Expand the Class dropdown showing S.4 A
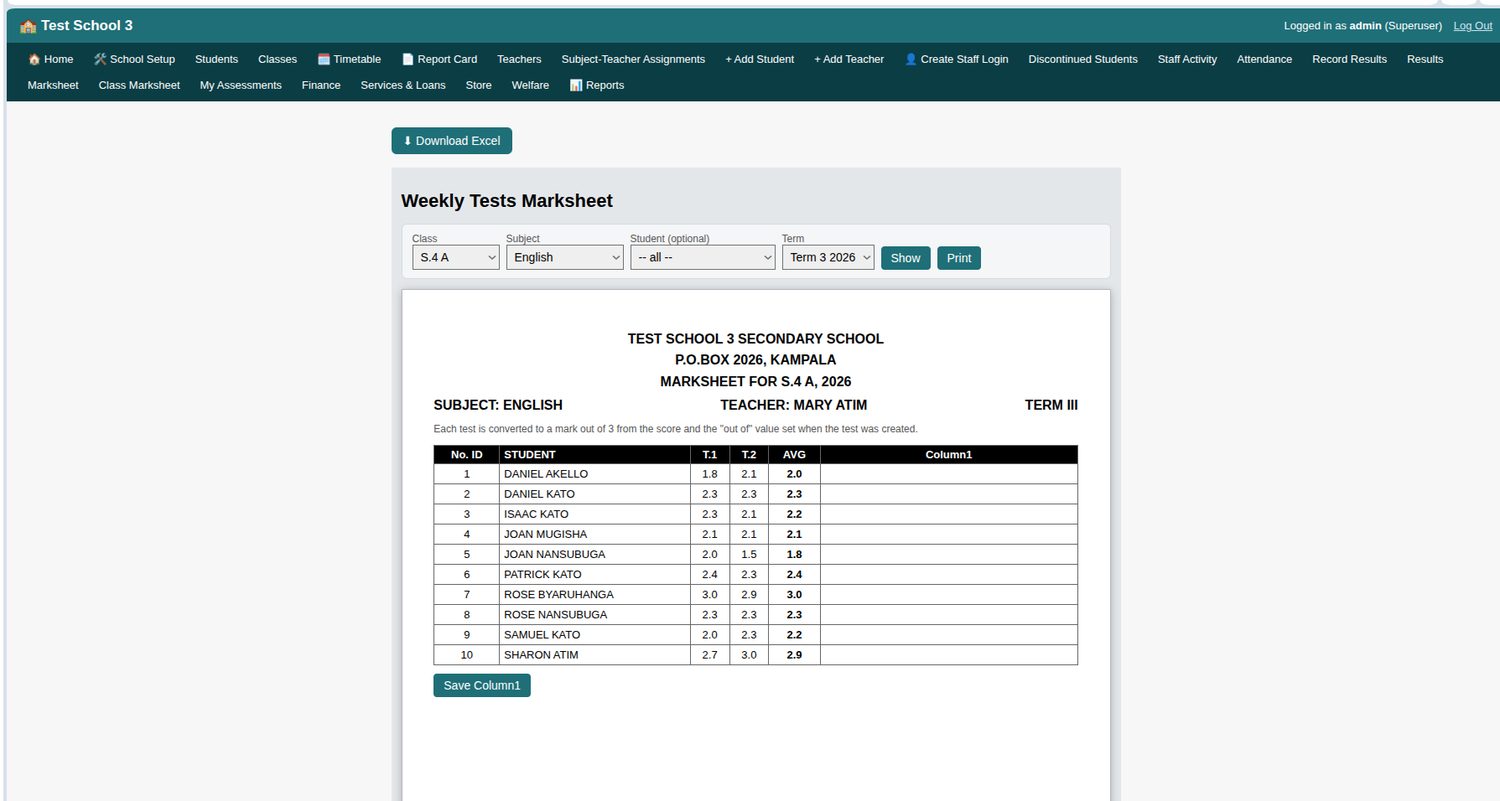1500x801 pixels. pyautogui.click(x=456, y=257)
